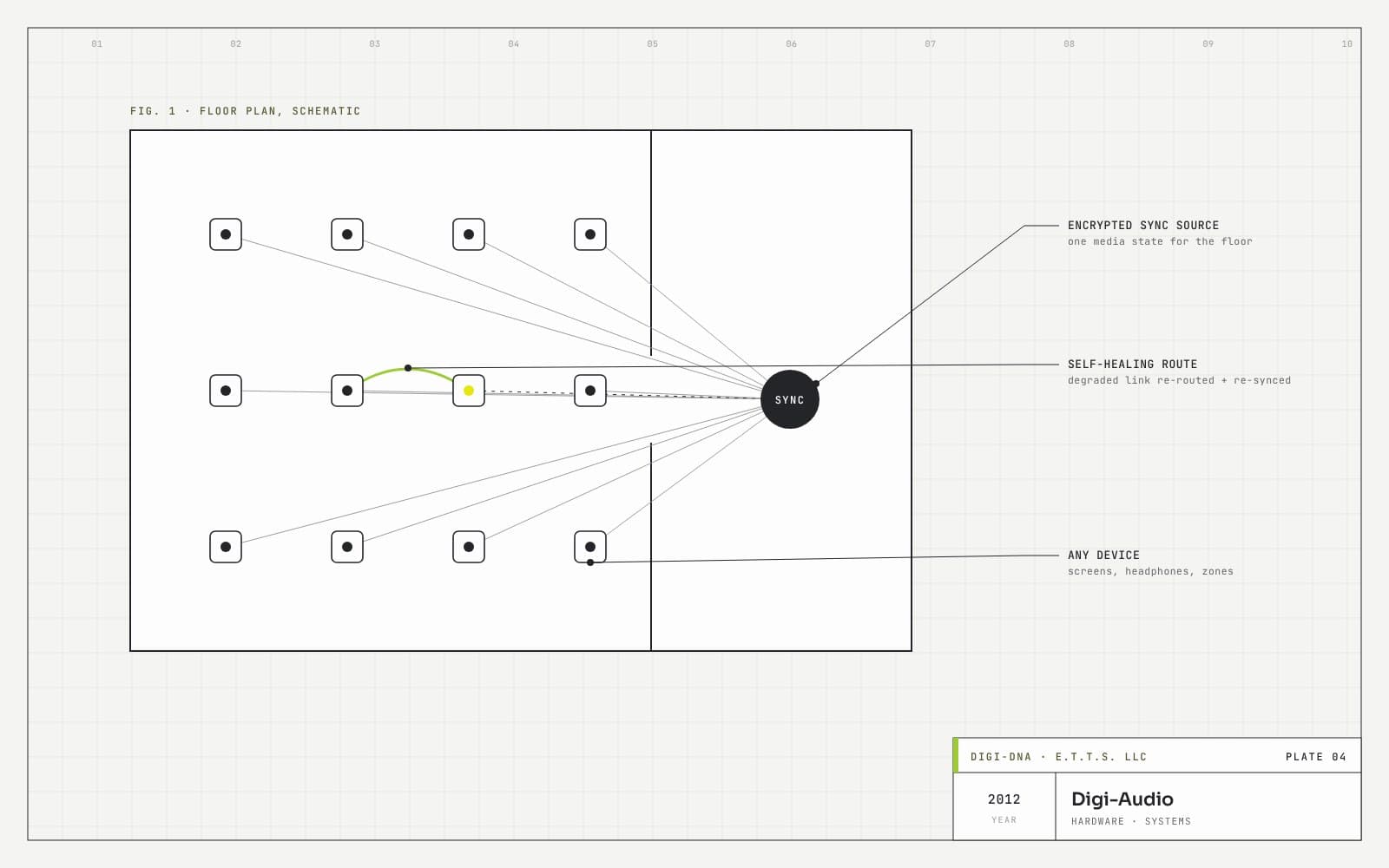The image size is (1389, 868).
Task: Pick the third device node in the bottom row
Action: click(469, 547)
